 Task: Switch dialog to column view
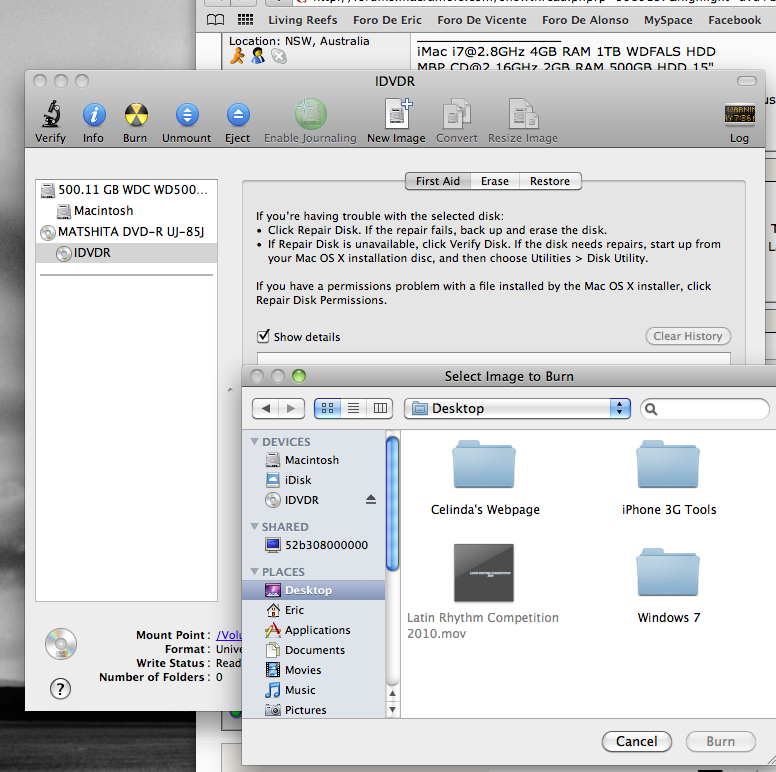pyautogui.click(x=380, y=408)
